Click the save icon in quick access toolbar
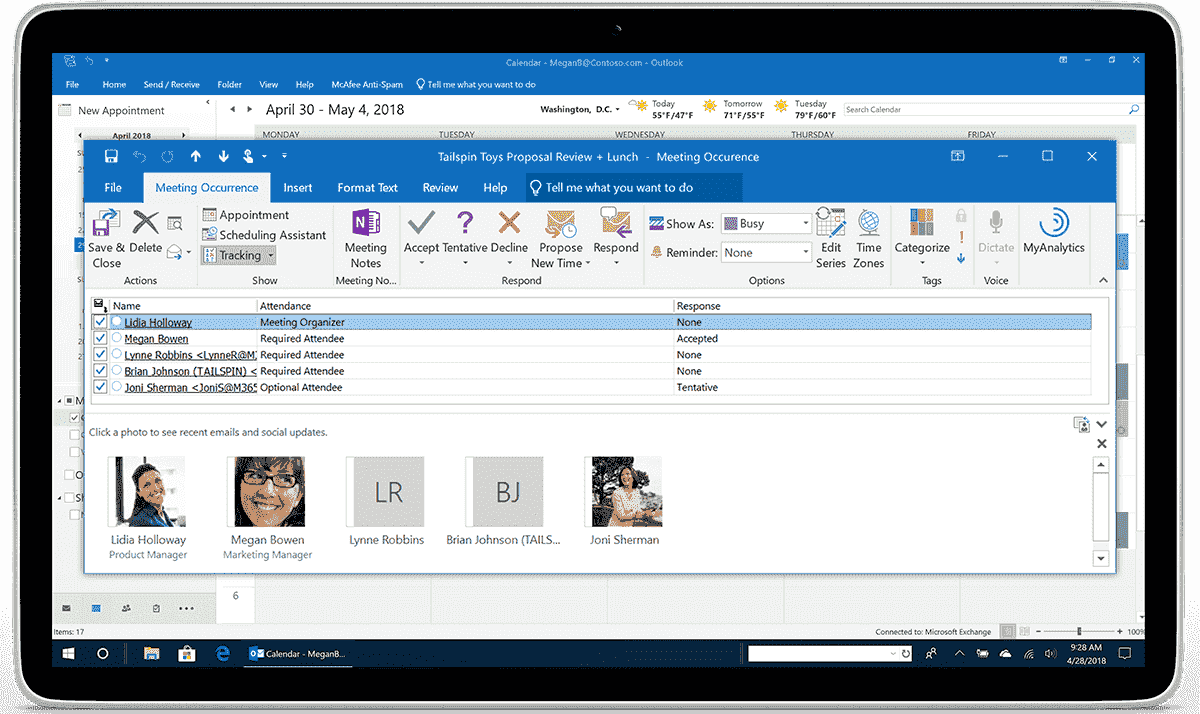Screen dimensions: 1200x714 click(x=111, y=156)
